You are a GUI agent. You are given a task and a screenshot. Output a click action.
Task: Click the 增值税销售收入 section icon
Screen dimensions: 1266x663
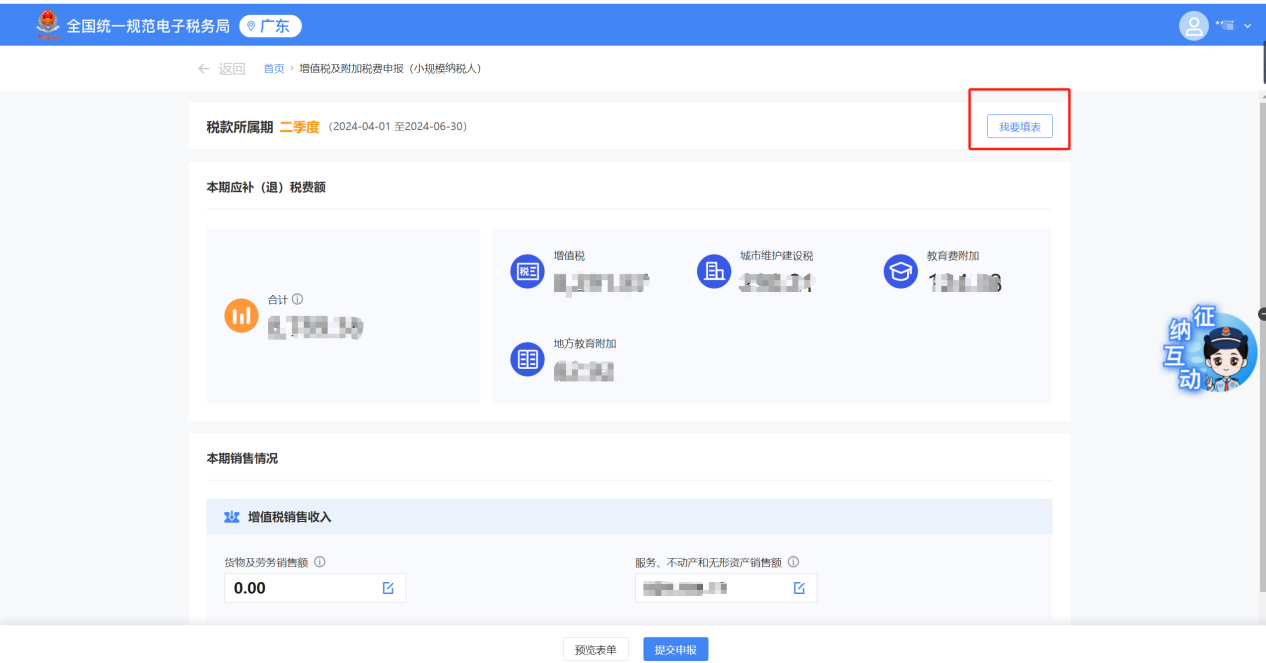pos(232,517)
